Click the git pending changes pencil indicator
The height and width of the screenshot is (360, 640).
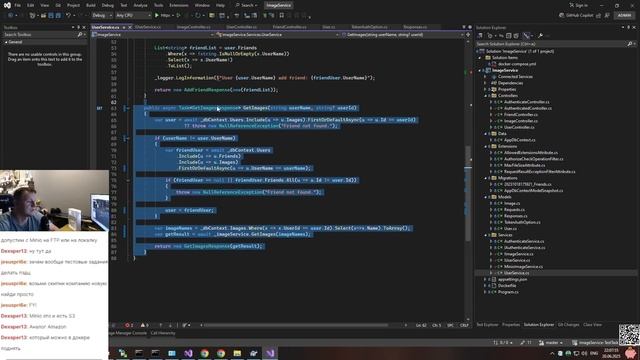tap(525, 343)
